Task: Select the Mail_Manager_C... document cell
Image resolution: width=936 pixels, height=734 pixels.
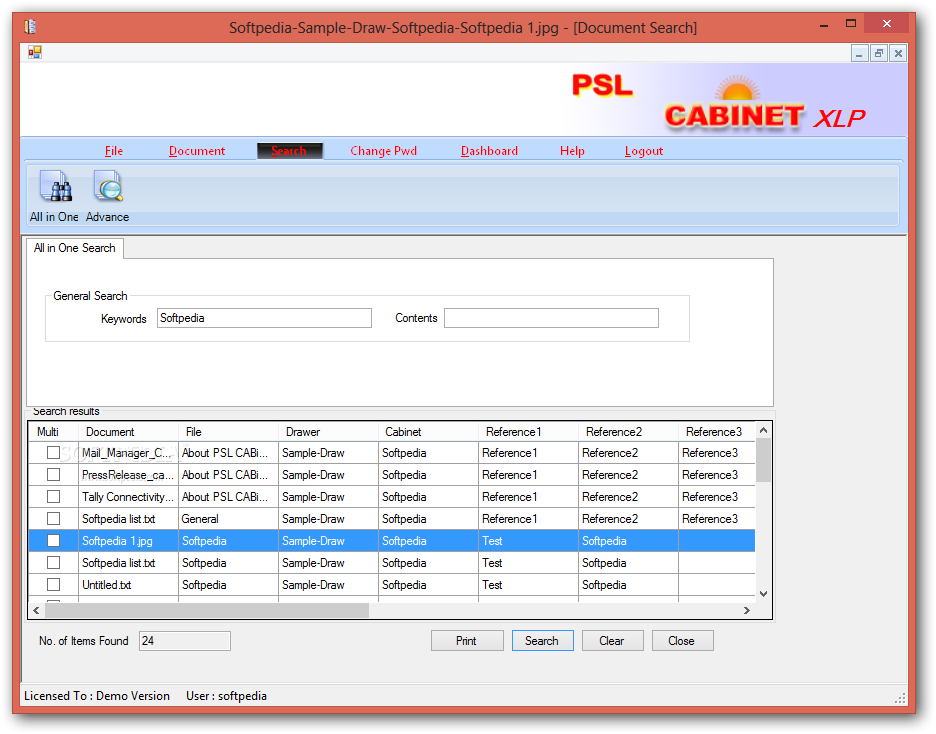Action: (x=128, y=453)
